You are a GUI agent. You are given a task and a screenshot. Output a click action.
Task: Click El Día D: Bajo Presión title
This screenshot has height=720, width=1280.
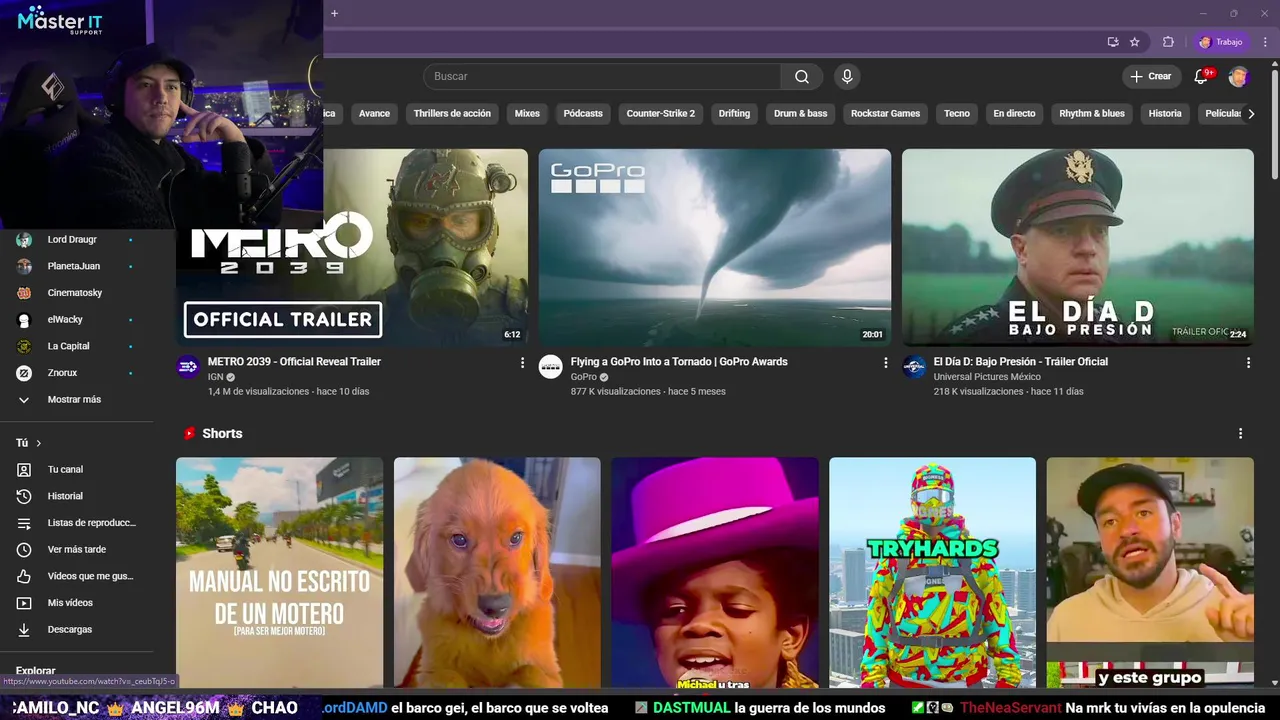(x=1020, y=362)
